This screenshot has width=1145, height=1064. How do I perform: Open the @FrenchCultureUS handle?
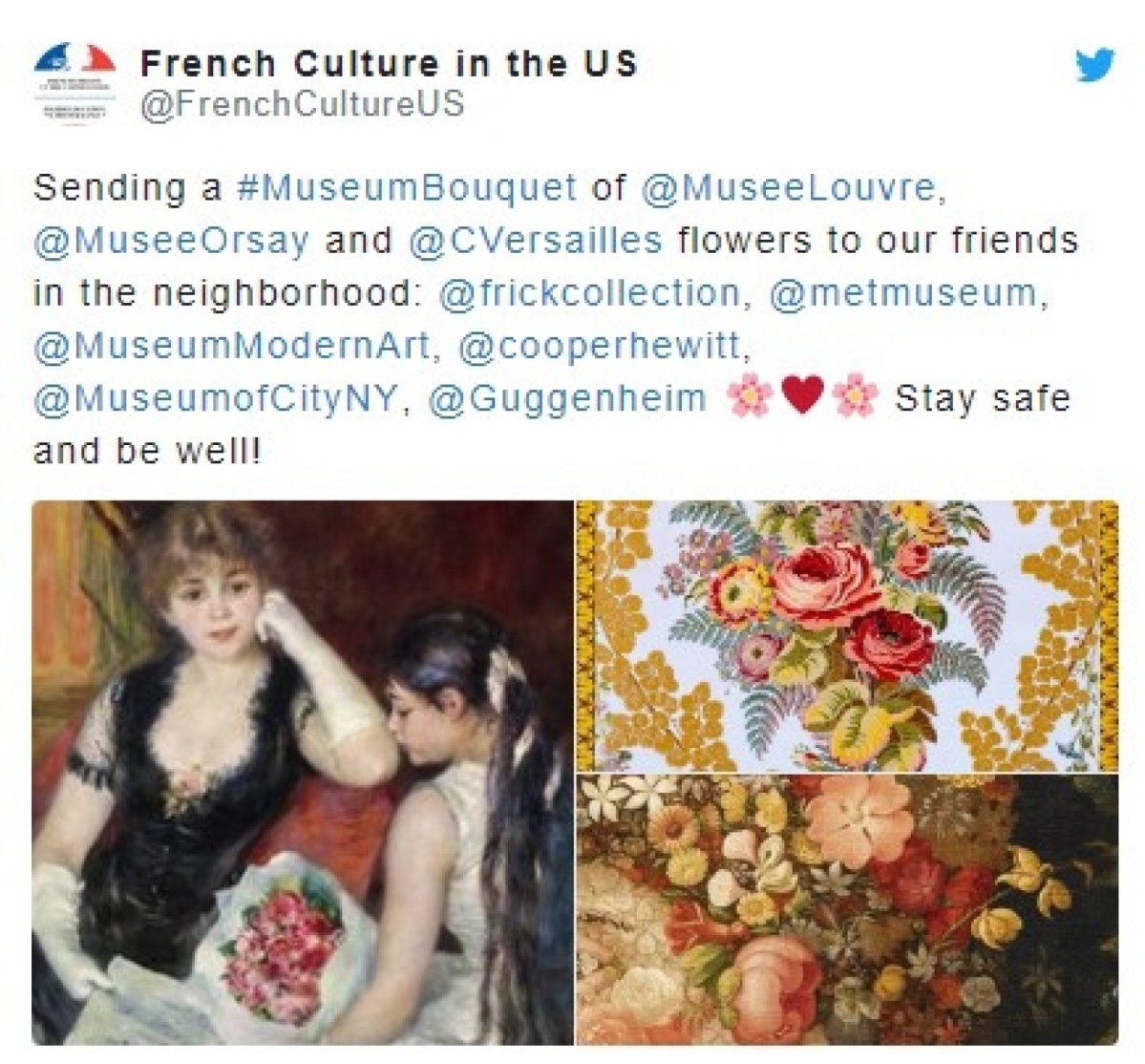(302, 103)
